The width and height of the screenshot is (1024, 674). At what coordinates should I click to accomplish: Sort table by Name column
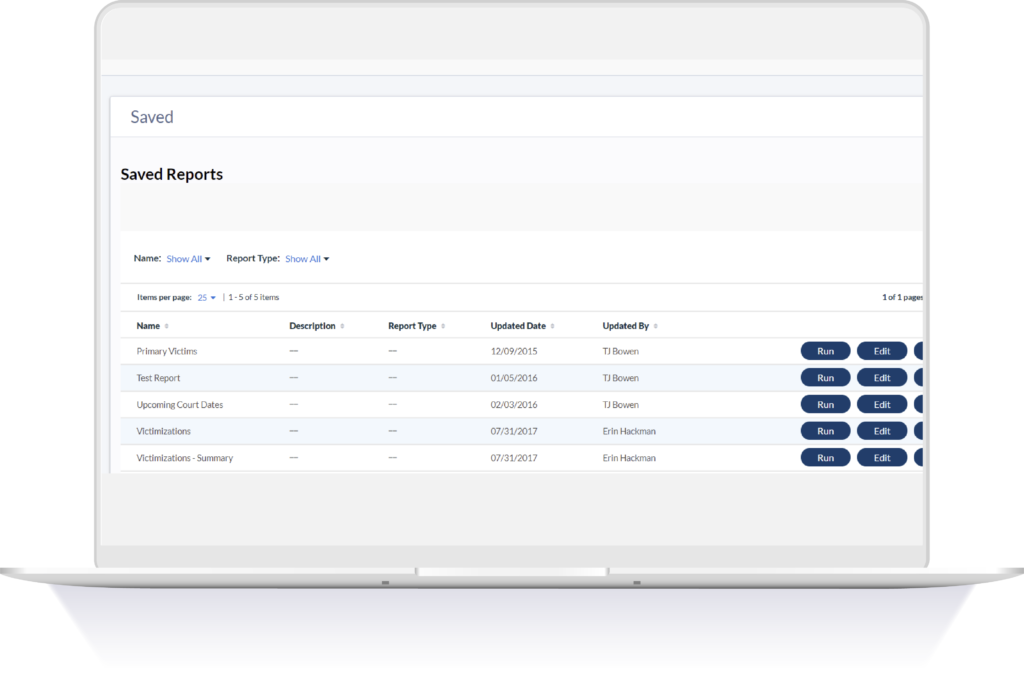click(x=152, y=326)
